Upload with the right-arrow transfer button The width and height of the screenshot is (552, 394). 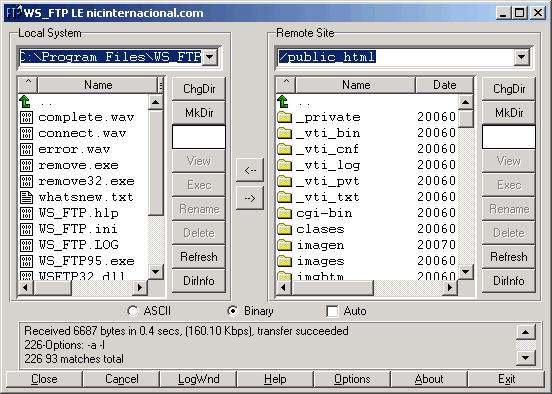pyautogui.click(x=250, y=199)
